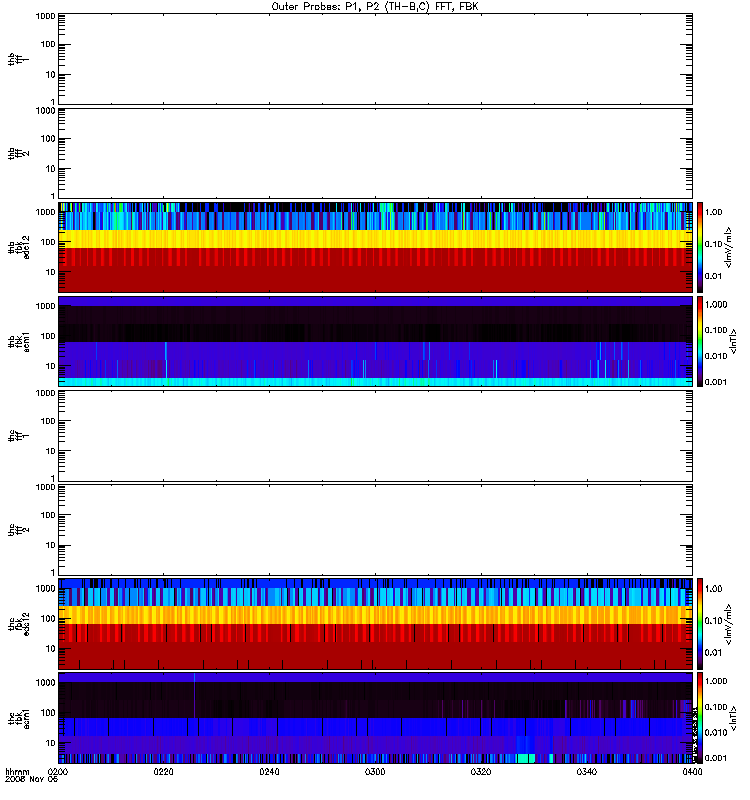
Task: Click the thb scm1 nT color bar
Action: [x=700, y=341]
